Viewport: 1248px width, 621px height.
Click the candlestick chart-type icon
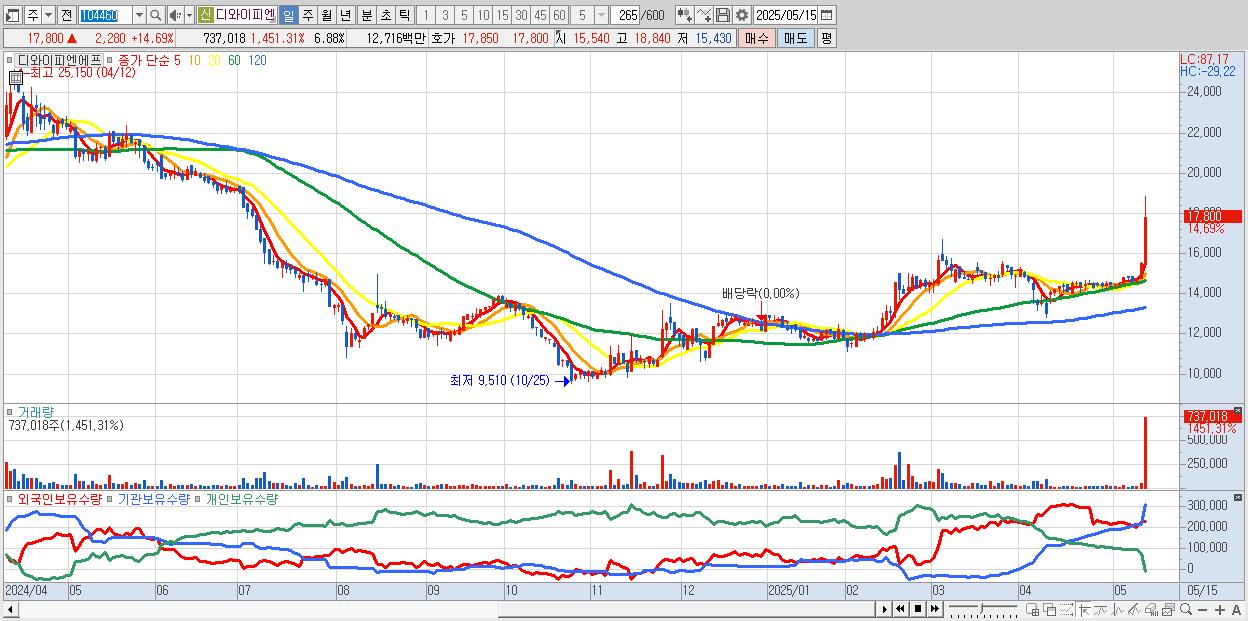pyautogui.click(x=685, y=15)
